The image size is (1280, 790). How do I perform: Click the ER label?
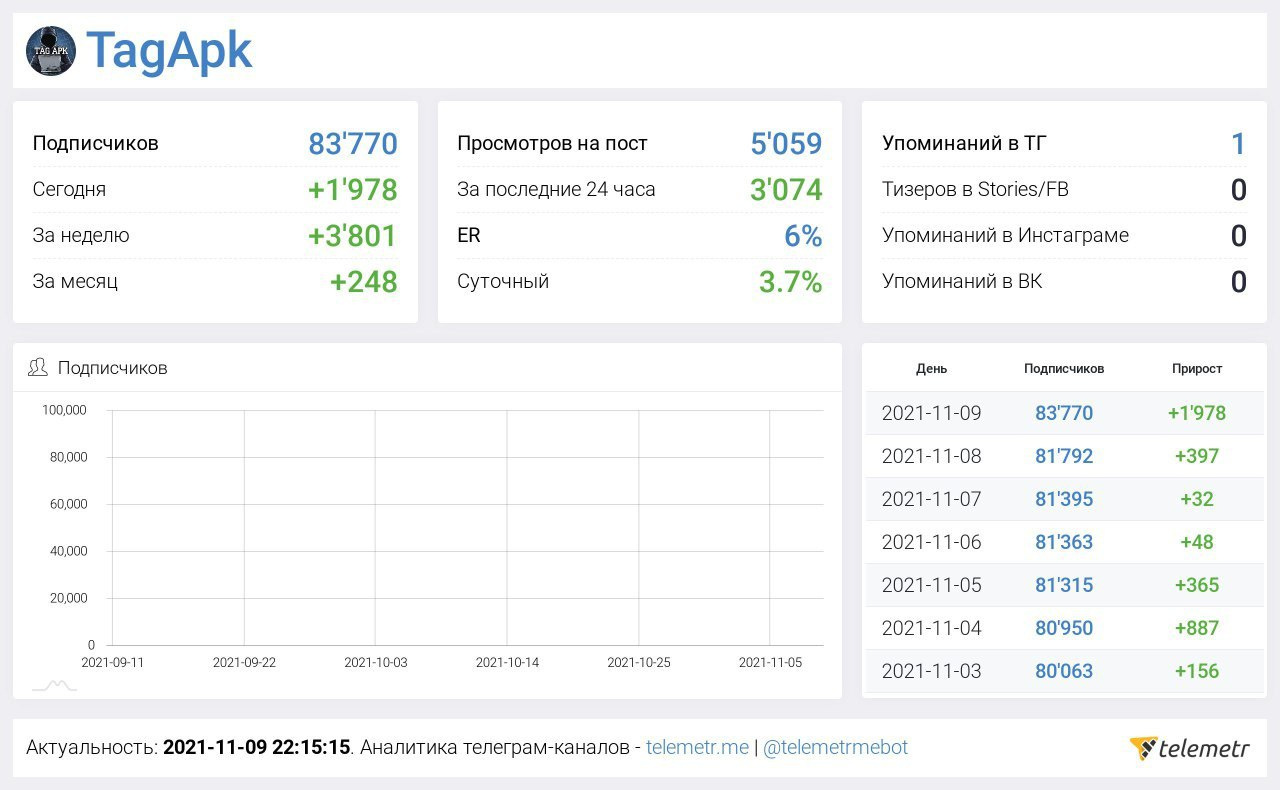click(x=469, y=235)
